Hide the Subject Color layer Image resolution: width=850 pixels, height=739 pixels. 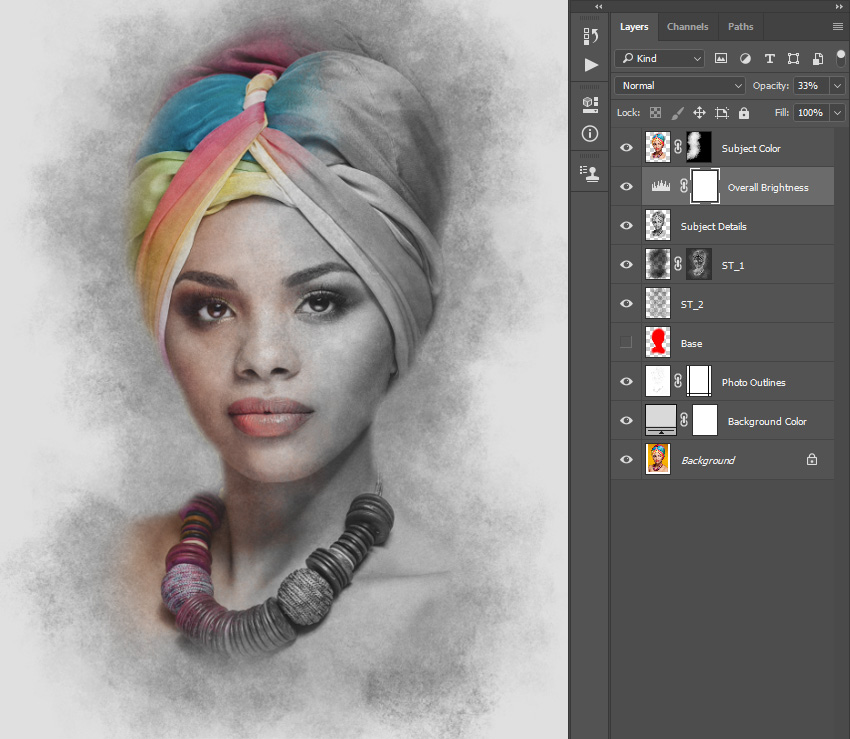click(626, 147)
